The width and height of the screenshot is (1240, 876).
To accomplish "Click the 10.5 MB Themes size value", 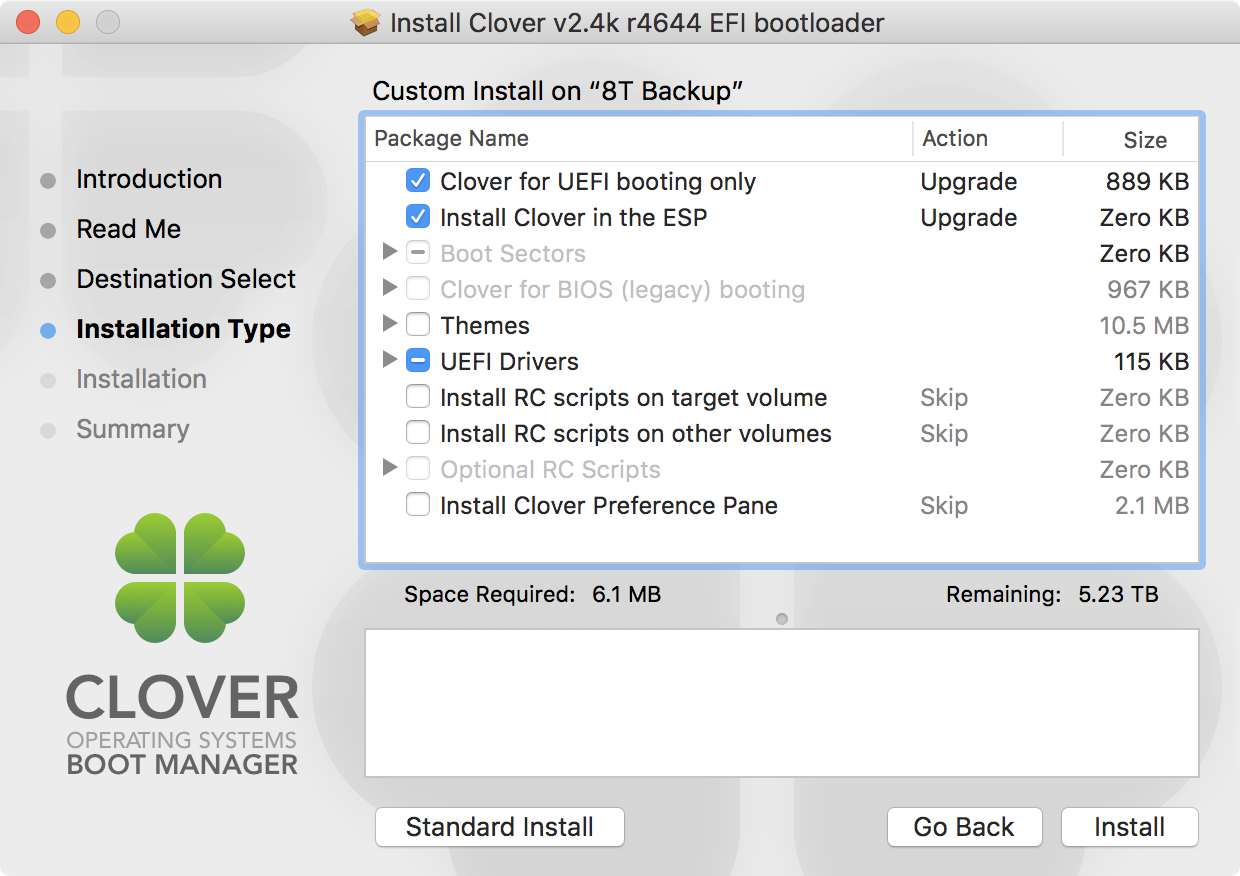I will coord(1144,326).
